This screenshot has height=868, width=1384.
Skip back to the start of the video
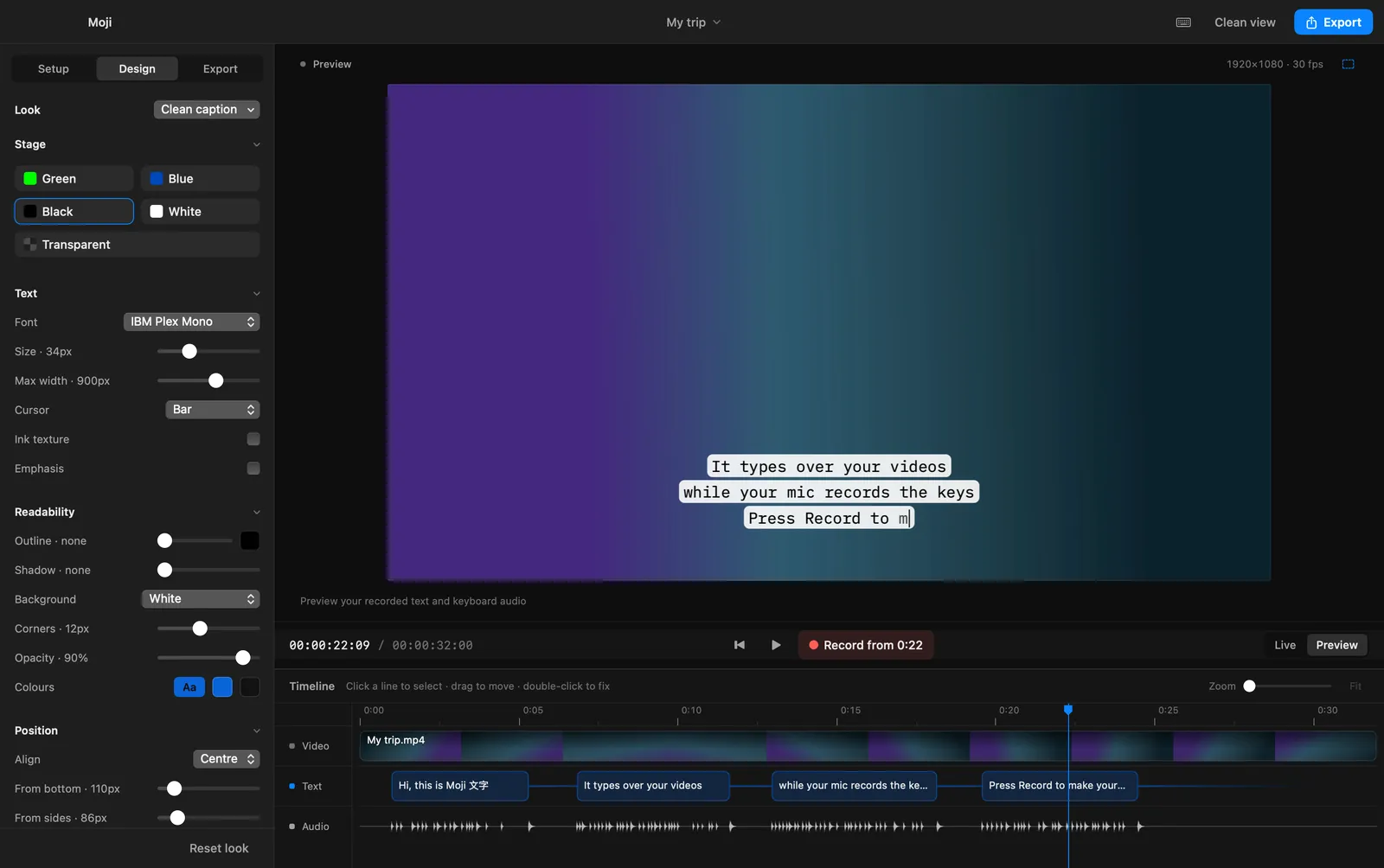(740, 645)
